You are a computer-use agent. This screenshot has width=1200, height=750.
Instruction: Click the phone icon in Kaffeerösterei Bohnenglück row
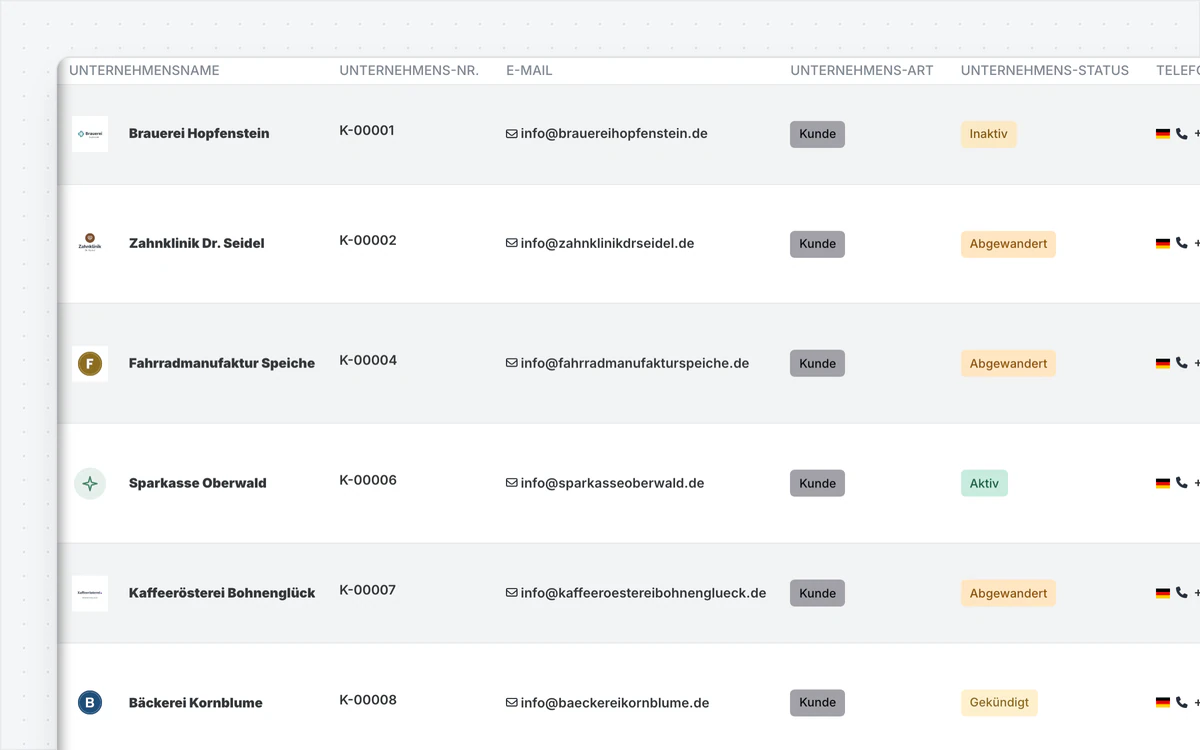[1182, 594]
